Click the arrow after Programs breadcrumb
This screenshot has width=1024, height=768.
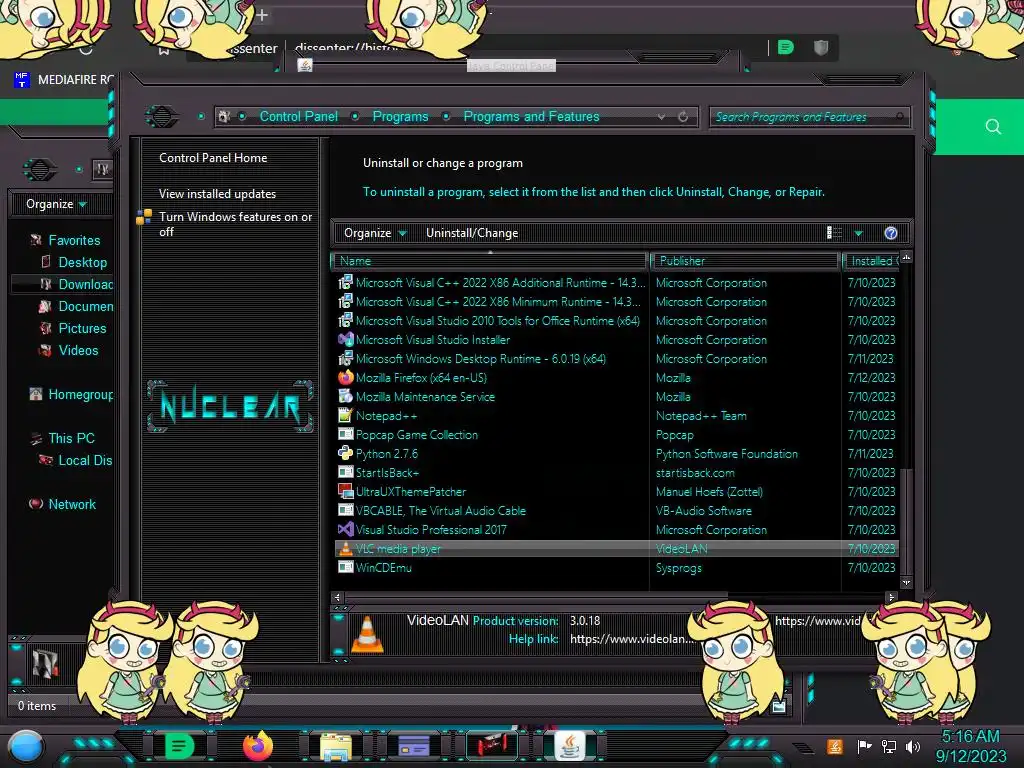[446, 116]
